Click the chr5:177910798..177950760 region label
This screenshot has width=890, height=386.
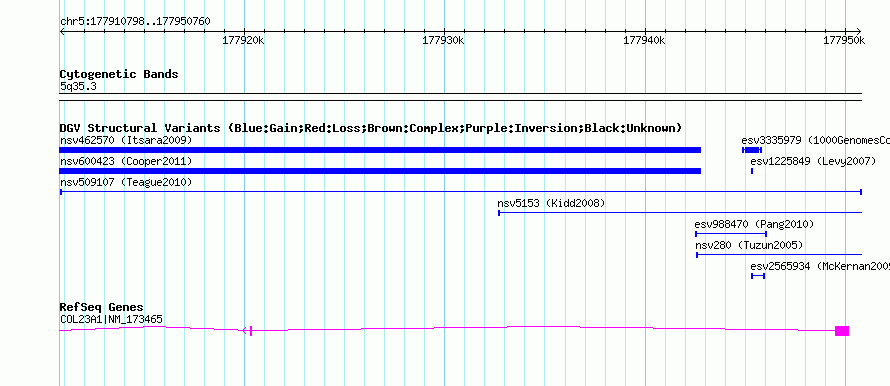tap(135, 22)
